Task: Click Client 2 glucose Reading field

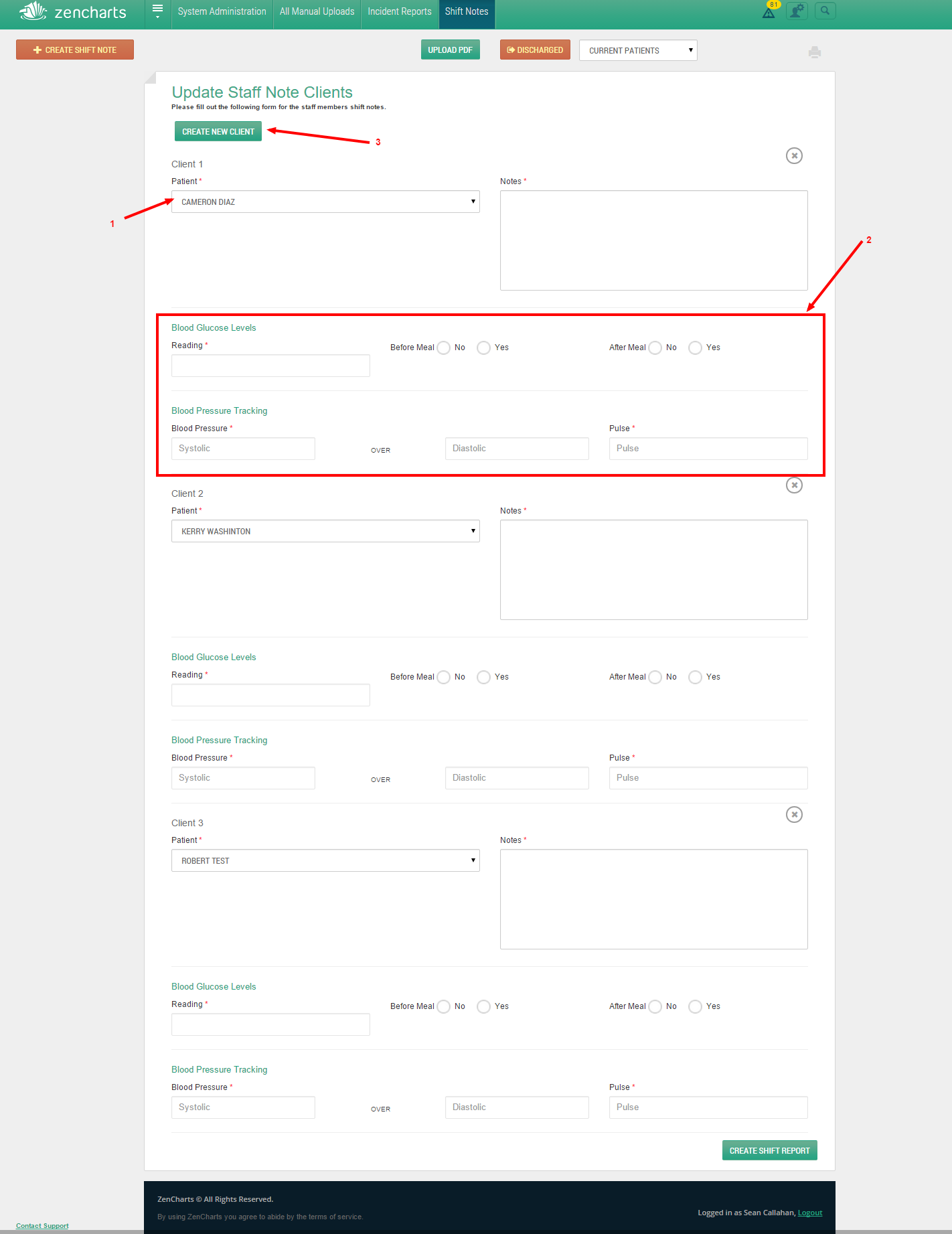Action: (x=270, y=695)
